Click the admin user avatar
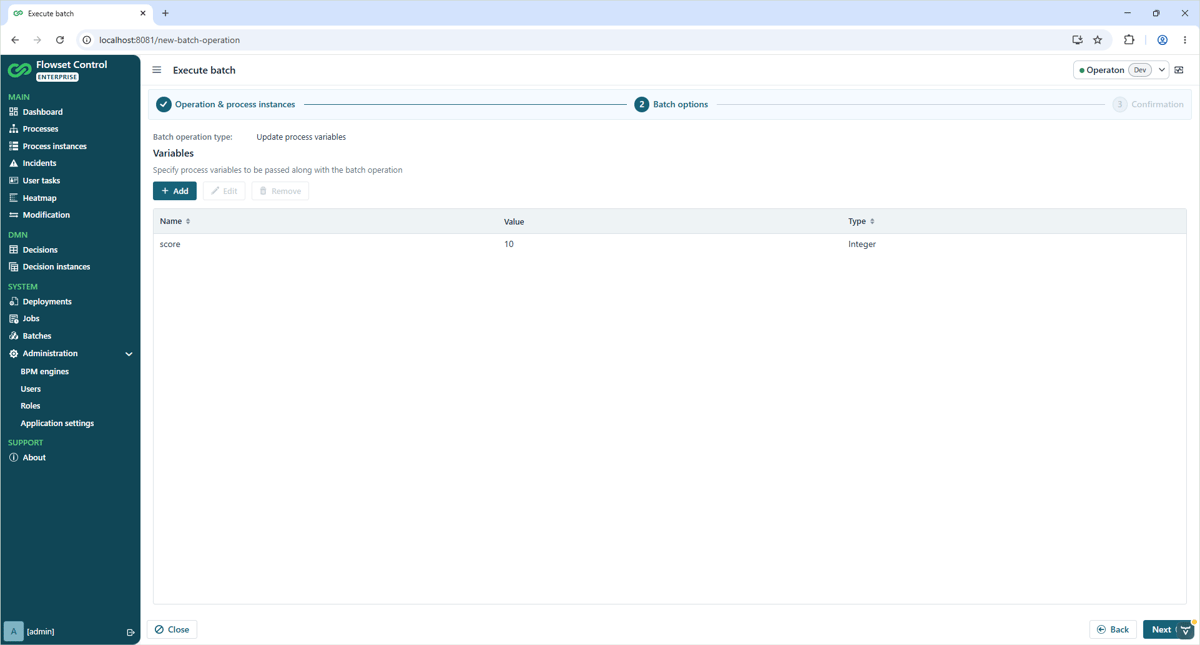Image resolution: width=1200 pixels, height=645 pixels. pos(13,631)
